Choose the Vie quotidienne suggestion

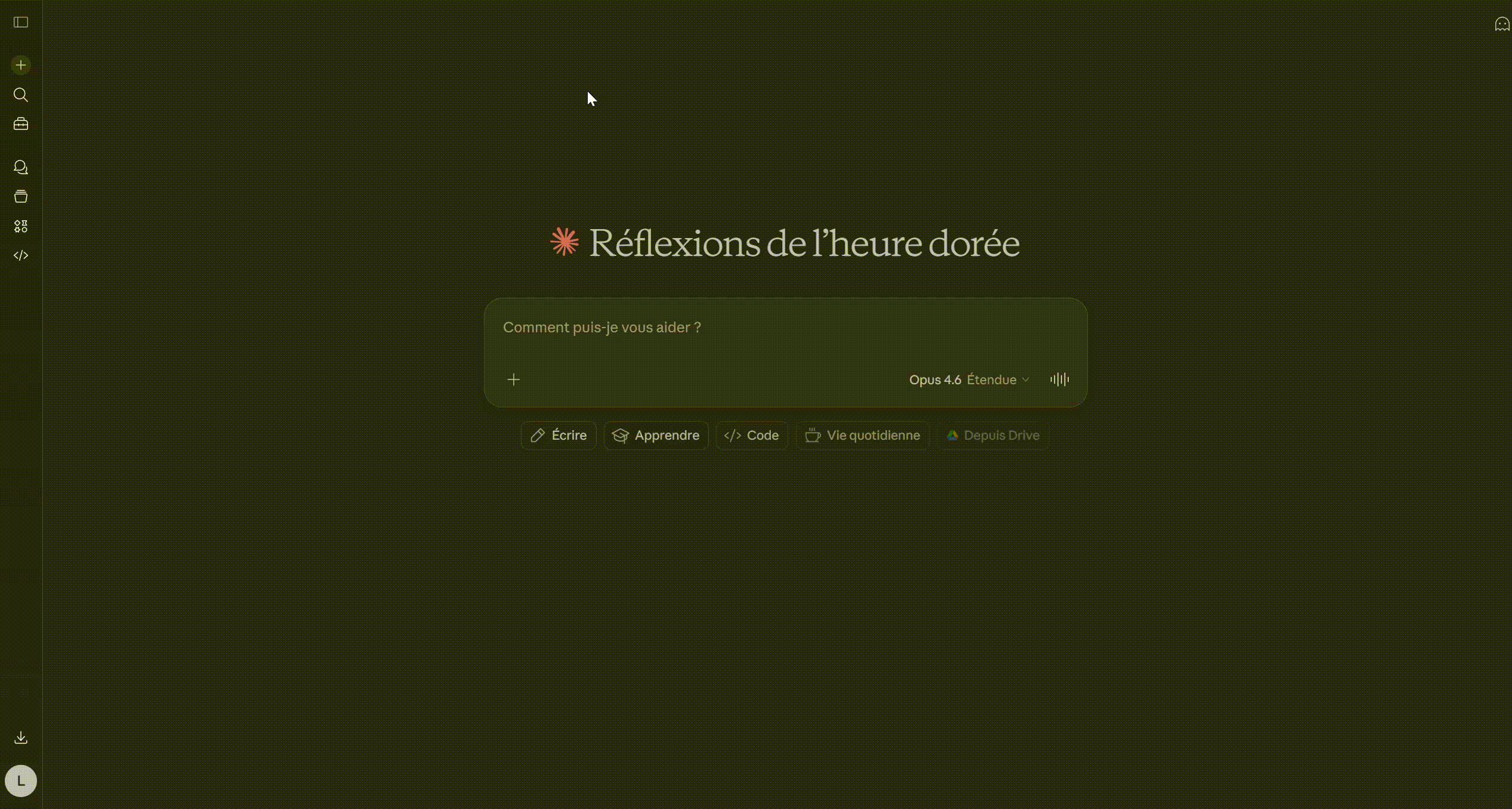point(862,435)
